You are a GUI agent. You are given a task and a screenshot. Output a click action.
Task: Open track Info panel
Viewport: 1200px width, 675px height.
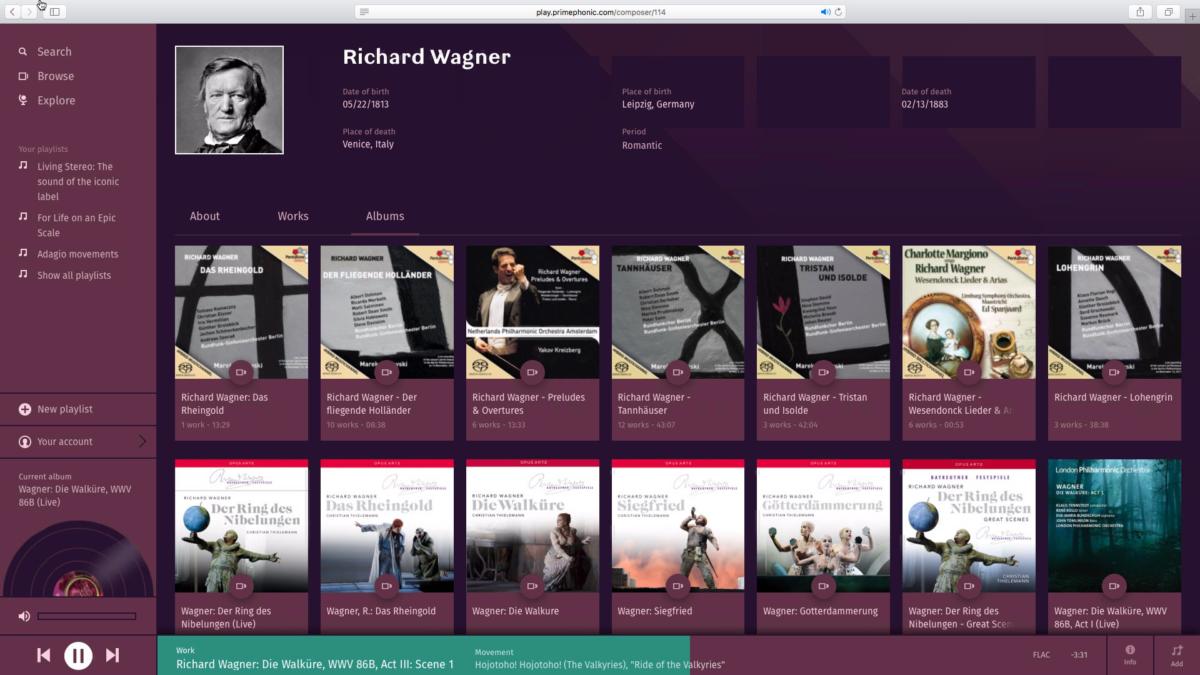pos(1130,655)
